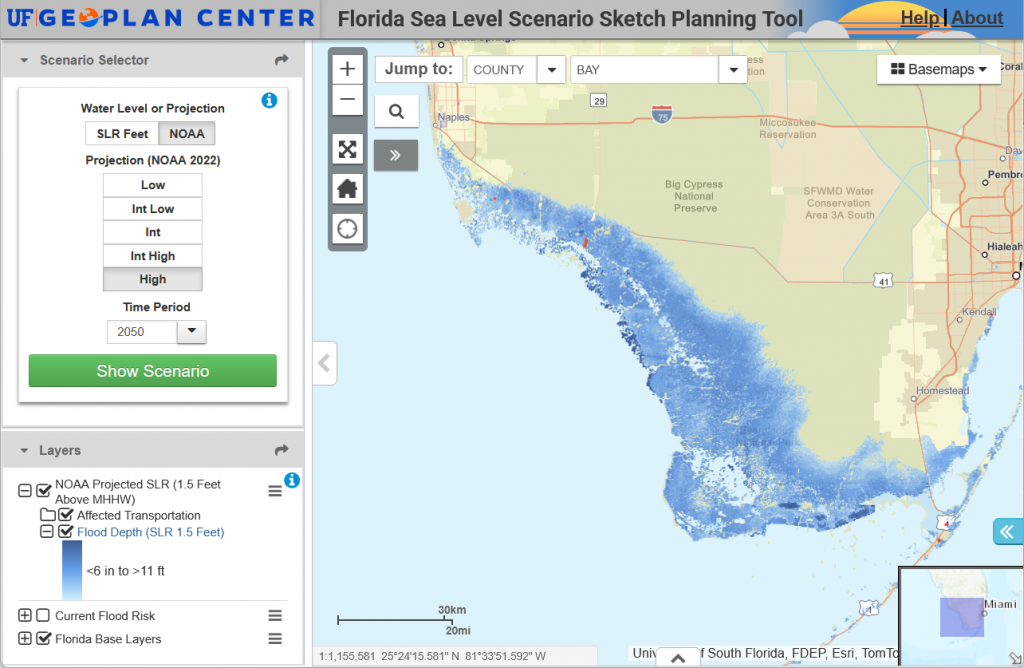Open the Basemaps dropdown
Screen dimensions: 1024x668
pyautogui.click(x=939, y=69)
